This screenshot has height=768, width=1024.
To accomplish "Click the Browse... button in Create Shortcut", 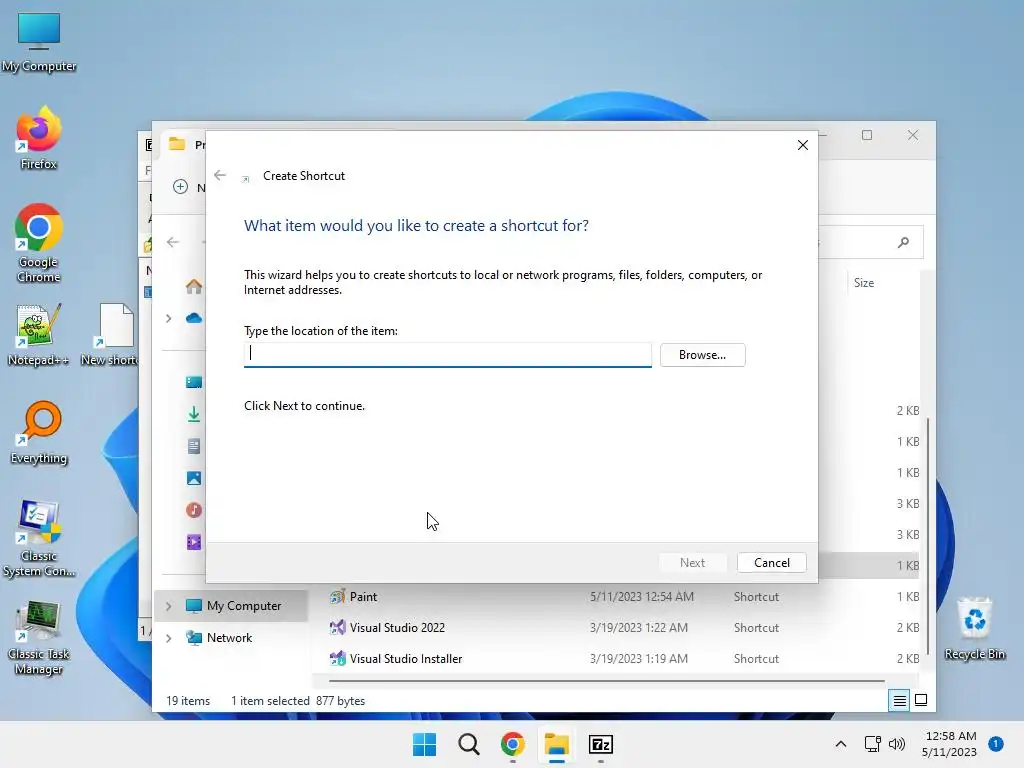I will coord(702,355).
